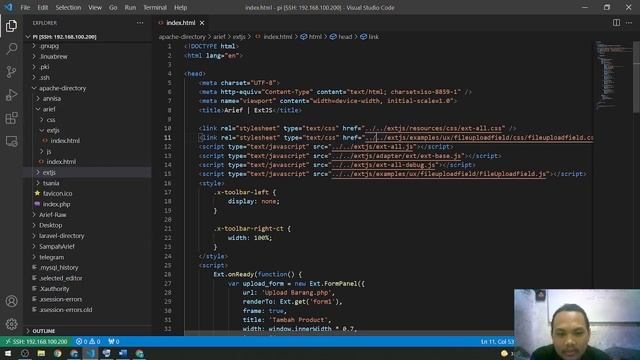Open the Explorer view in activity bar

(x=11, y=26)
